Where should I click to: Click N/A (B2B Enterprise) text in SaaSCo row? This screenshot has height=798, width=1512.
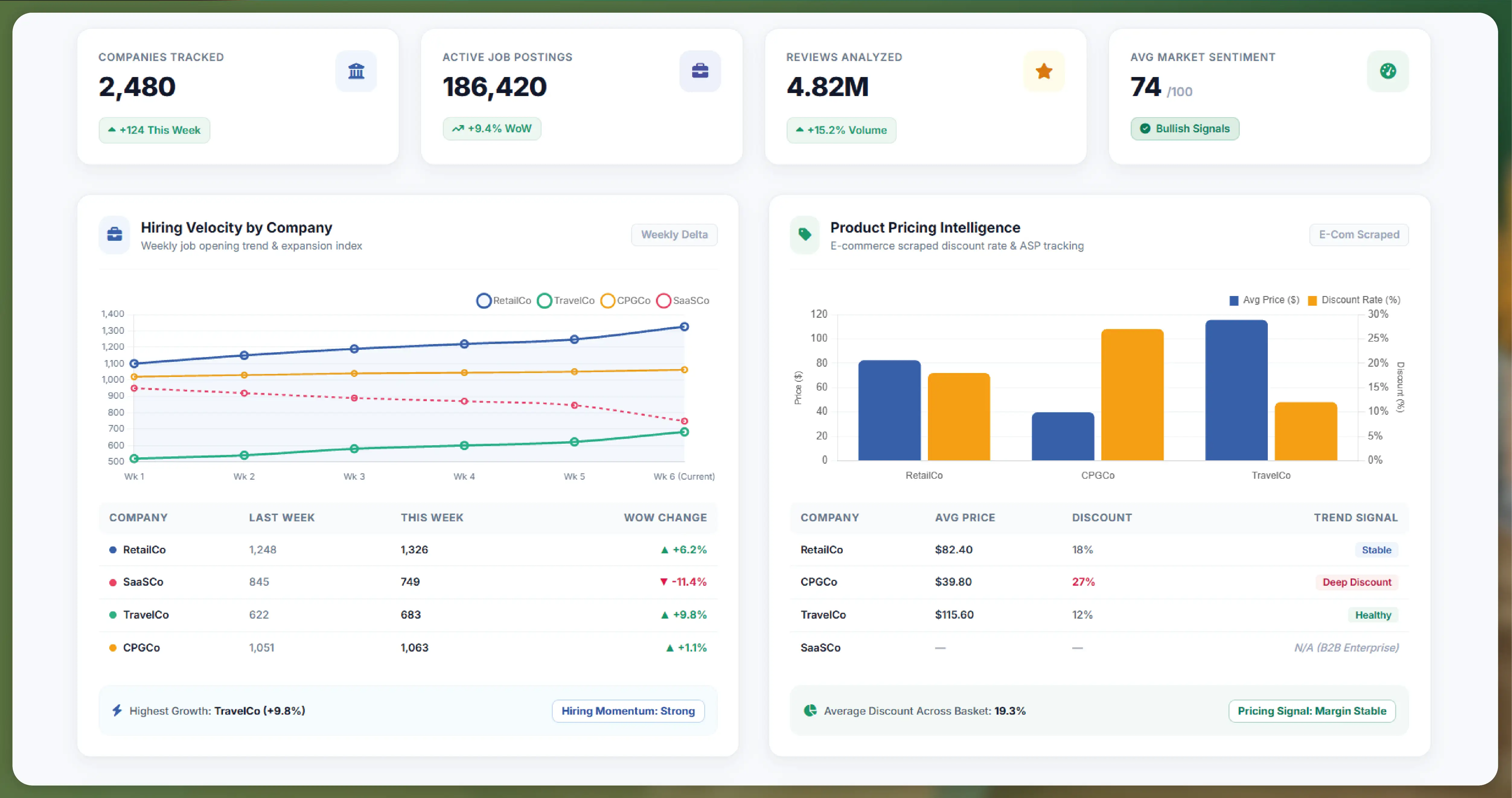pyautogui.click(x=1347, y=648)
